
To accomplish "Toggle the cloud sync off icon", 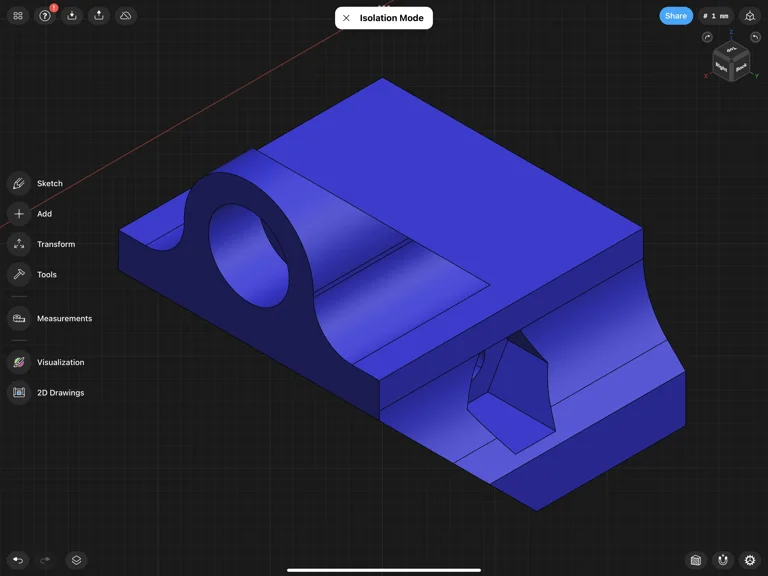I will tap(125, 16).
